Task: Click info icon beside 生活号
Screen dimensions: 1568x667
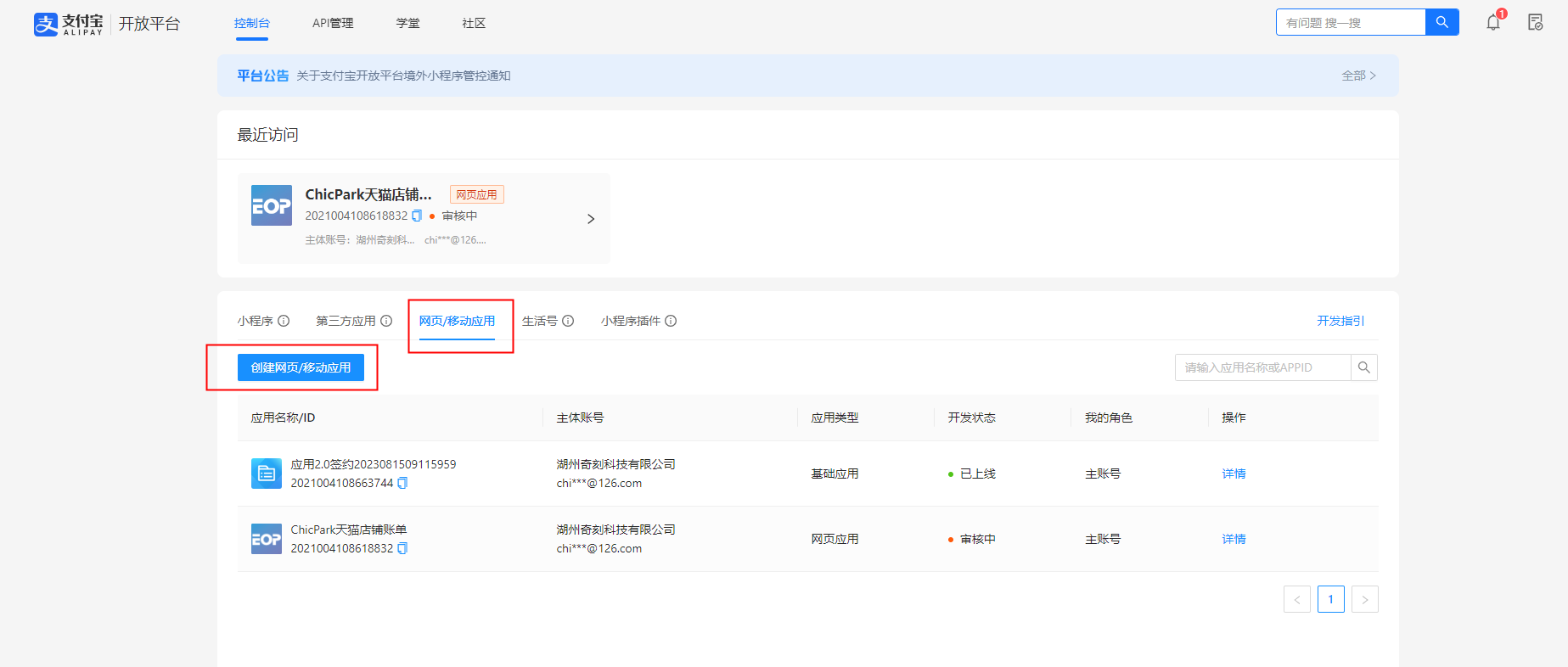Action: [x=568, y=321]
